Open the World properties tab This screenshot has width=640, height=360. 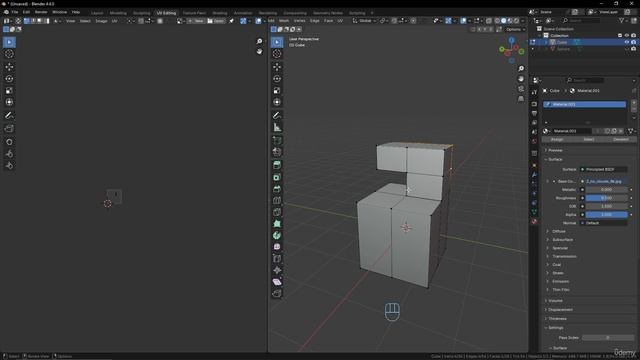tap(534, 141)
